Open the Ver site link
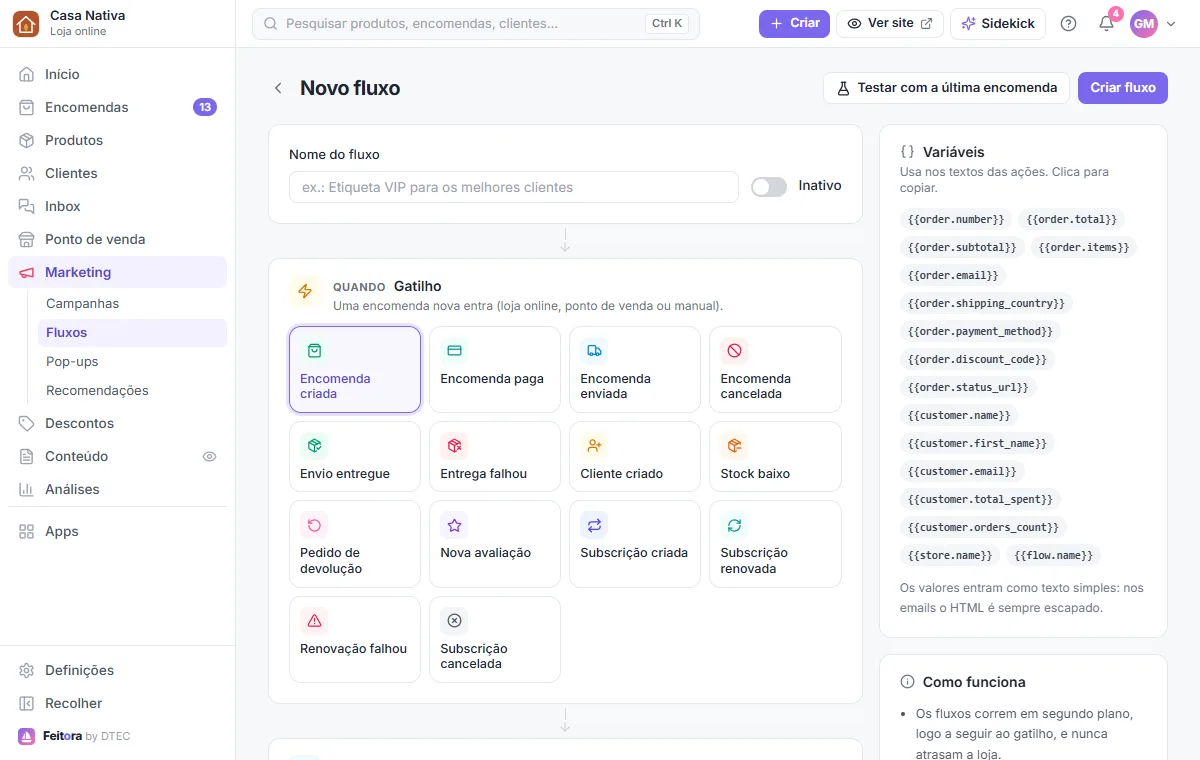This screenshot has width=1200, height=760. click(x=890, y=23)
